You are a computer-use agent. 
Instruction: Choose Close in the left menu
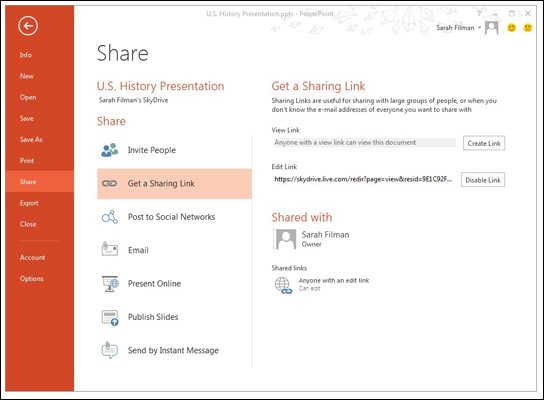point(28,224)
